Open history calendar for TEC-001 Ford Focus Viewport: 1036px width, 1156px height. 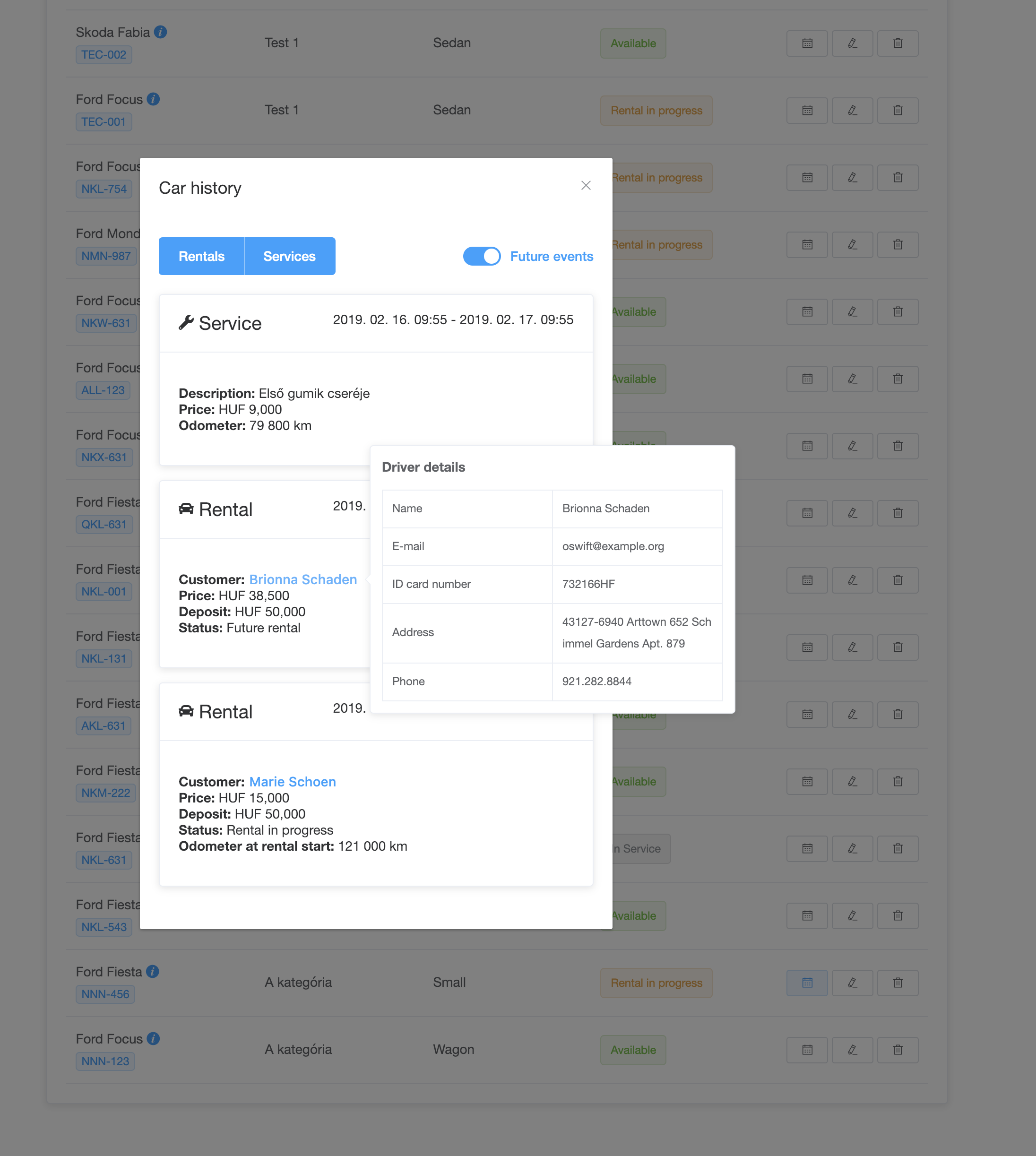(807, 111)
